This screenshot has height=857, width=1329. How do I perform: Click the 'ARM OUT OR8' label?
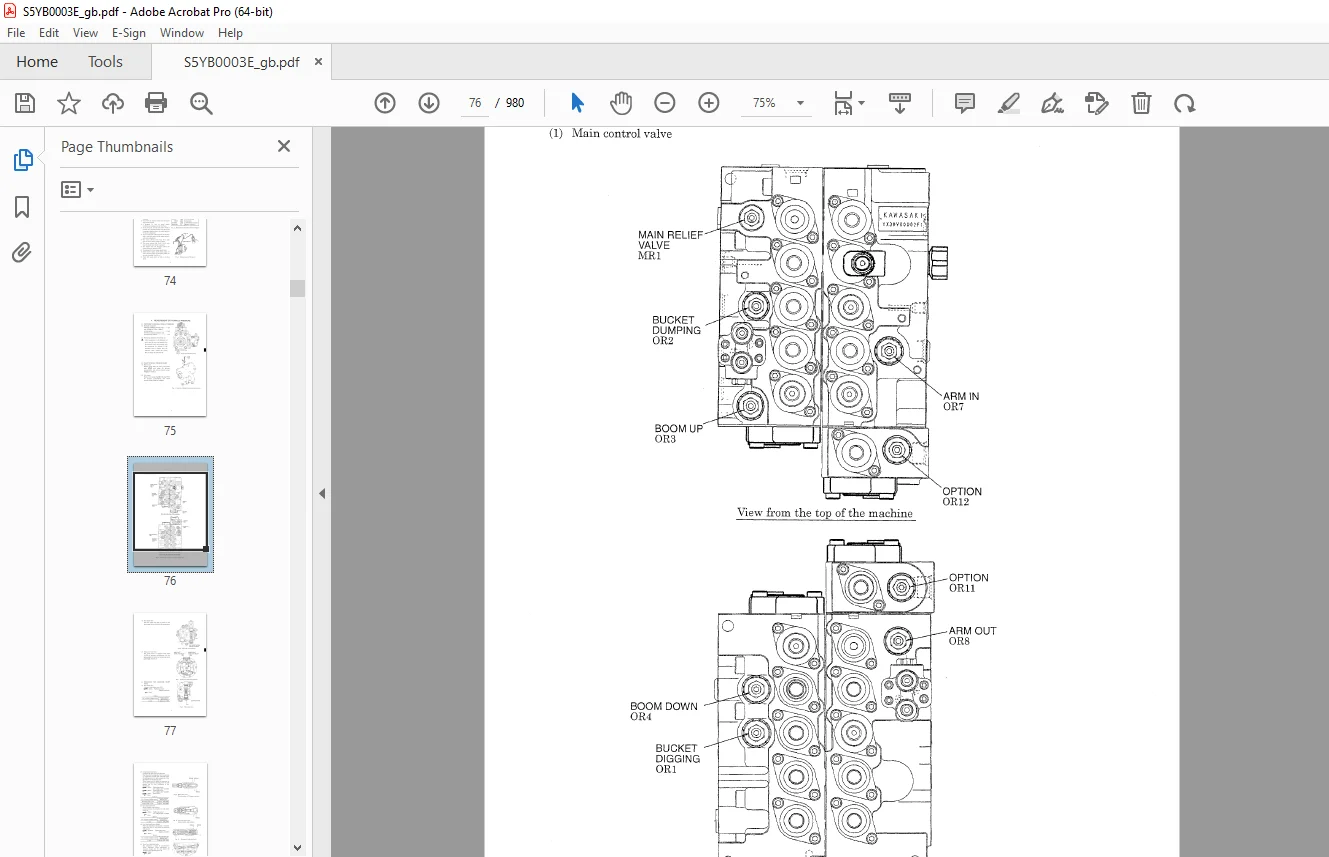point(972,636)
